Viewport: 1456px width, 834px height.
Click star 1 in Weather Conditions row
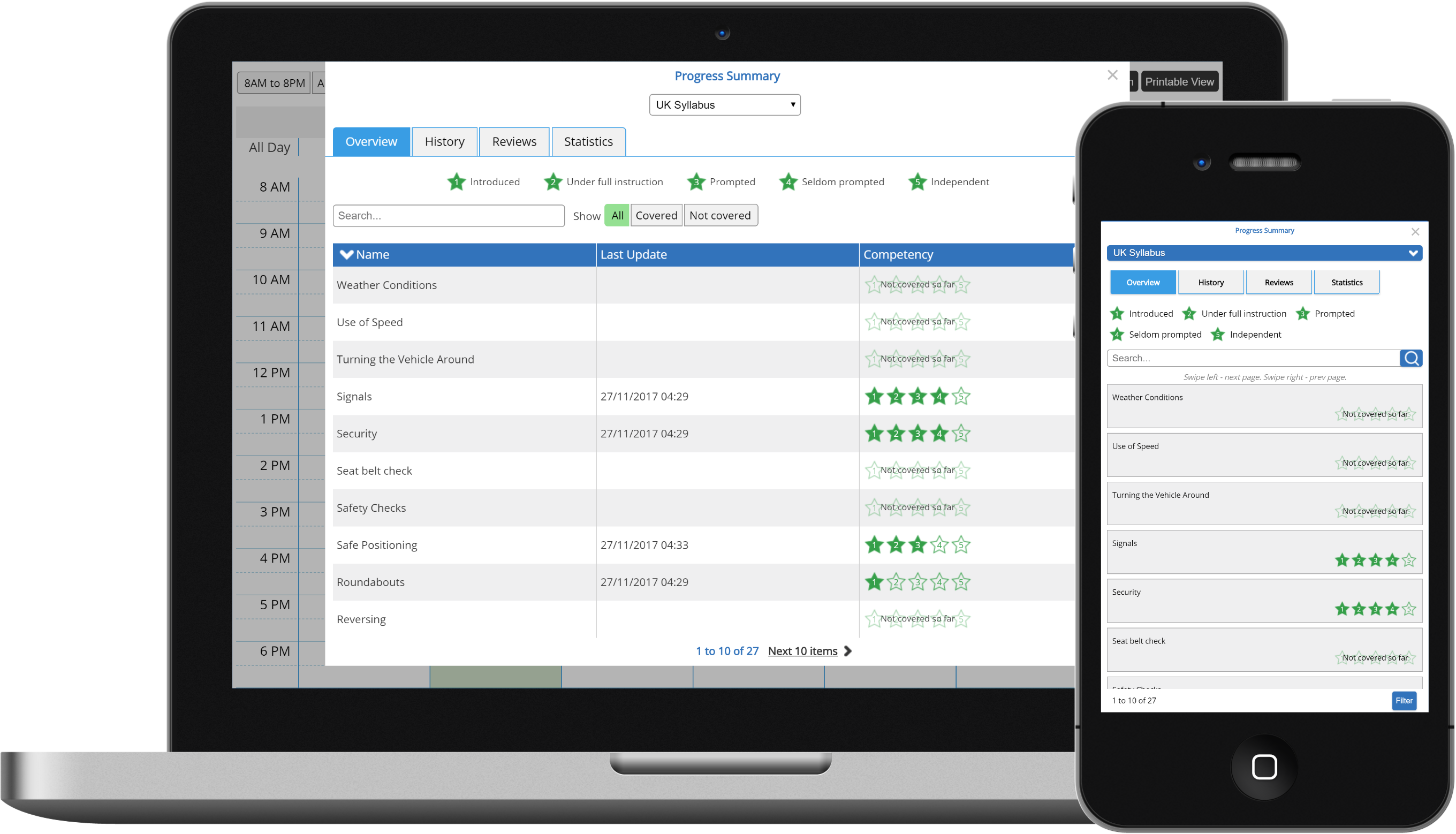(873, 285)
